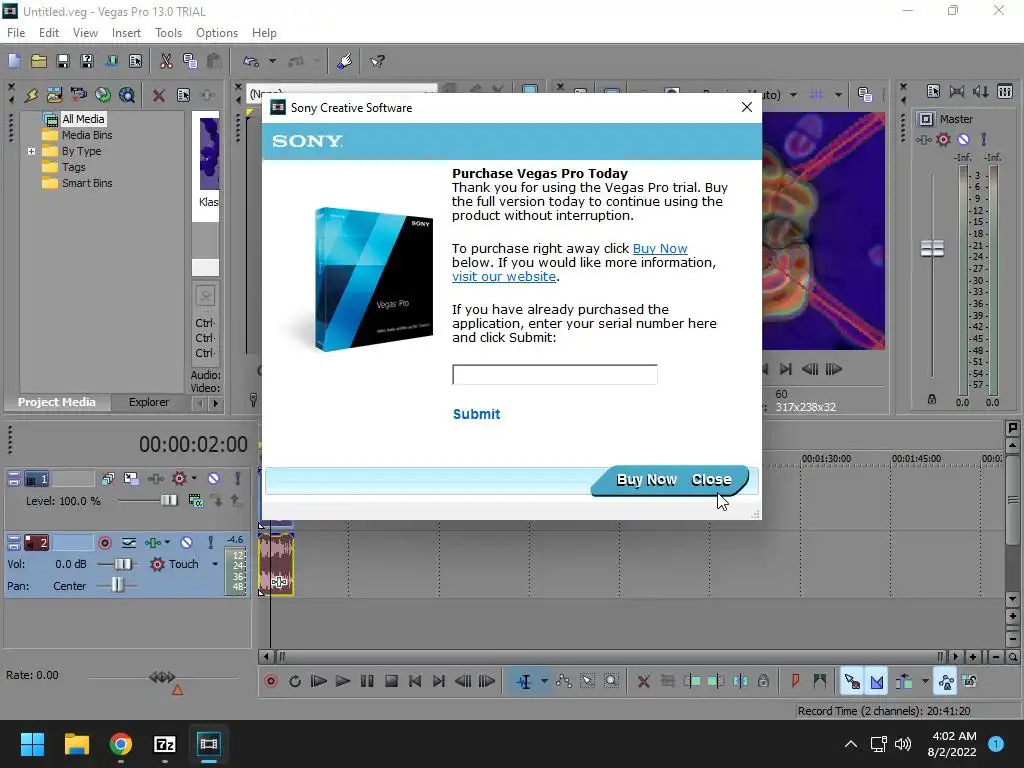Toggle Lock Envelopes to Events
Viewport: 1024px width, 768px height.
pos(946,682)
